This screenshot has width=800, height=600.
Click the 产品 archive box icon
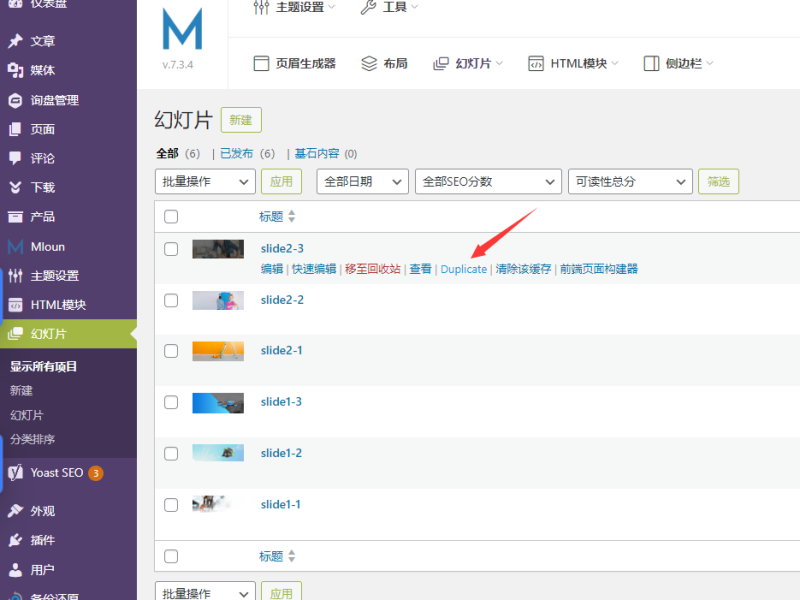click(15, 217)
